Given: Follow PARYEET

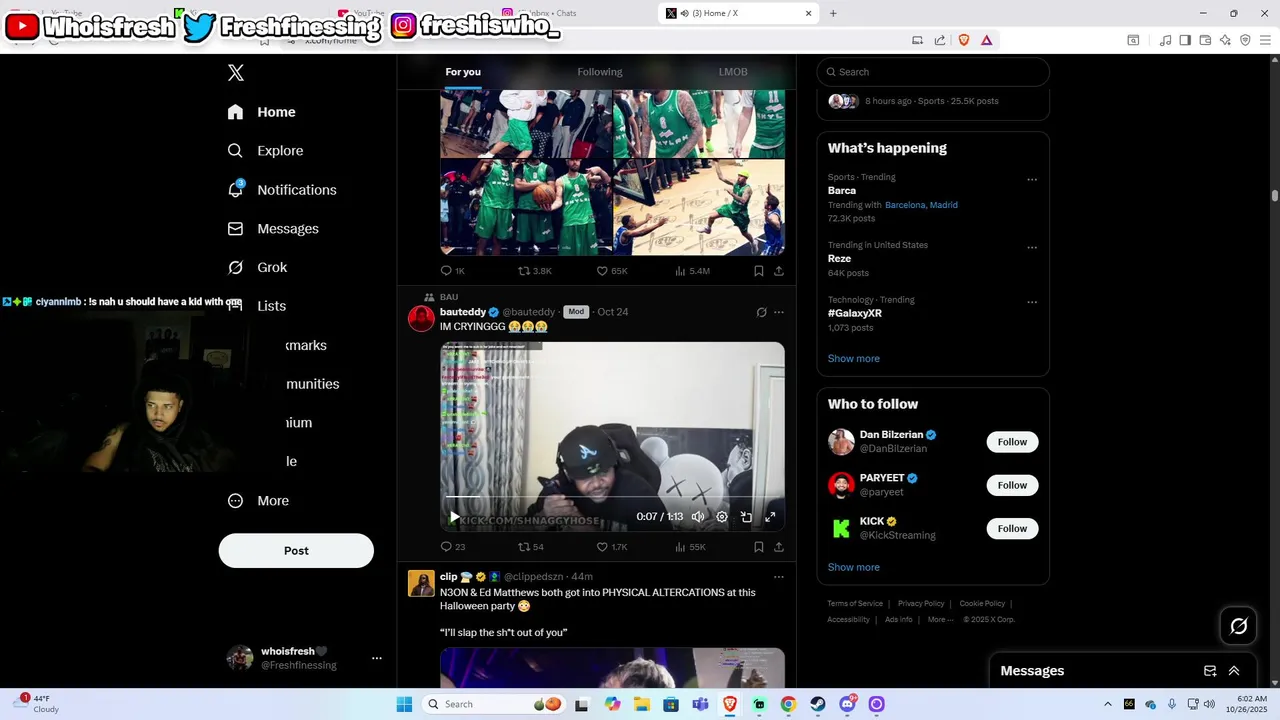Looking at the screenshot, I should [1012, 485].
